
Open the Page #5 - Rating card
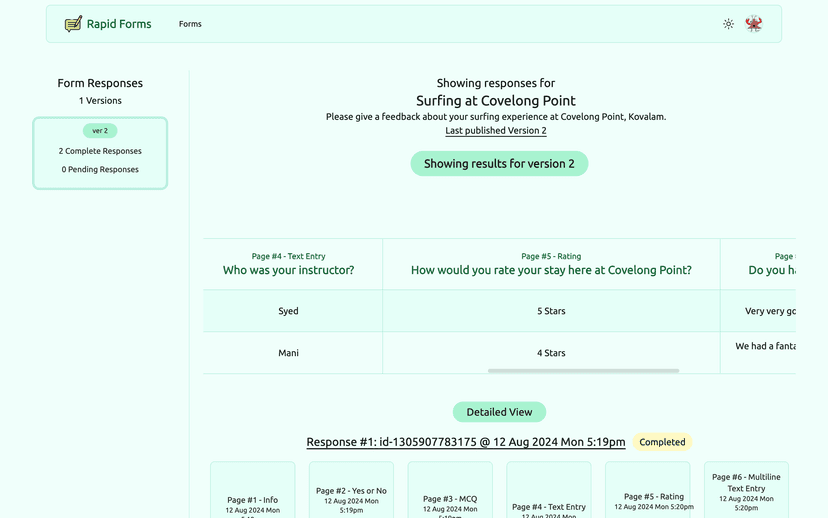coord(647,495)
